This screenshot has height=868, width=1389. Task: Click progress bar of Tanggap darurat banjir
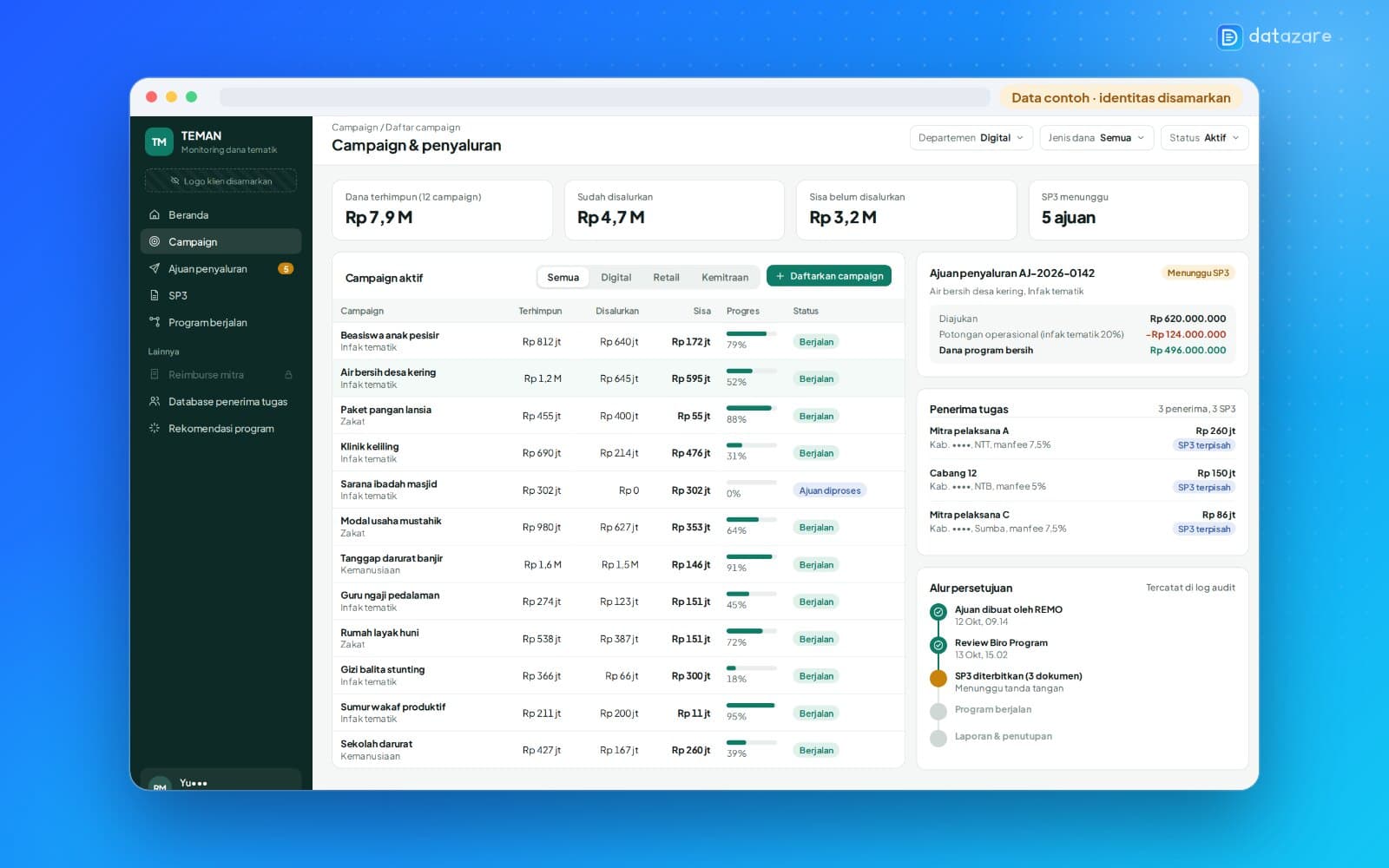(751, 556)
